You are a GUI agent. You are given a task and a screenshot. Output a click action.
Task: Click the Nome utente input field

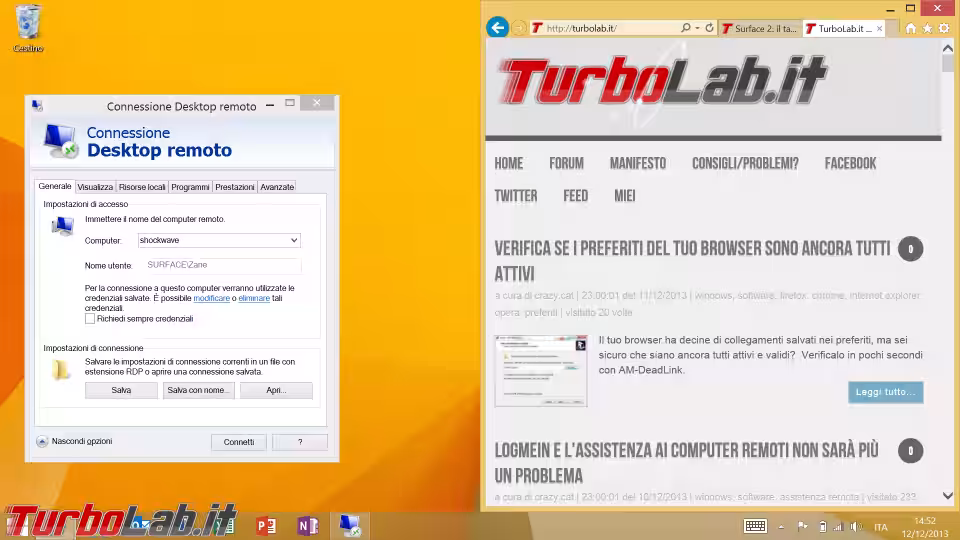click(220, 266)
